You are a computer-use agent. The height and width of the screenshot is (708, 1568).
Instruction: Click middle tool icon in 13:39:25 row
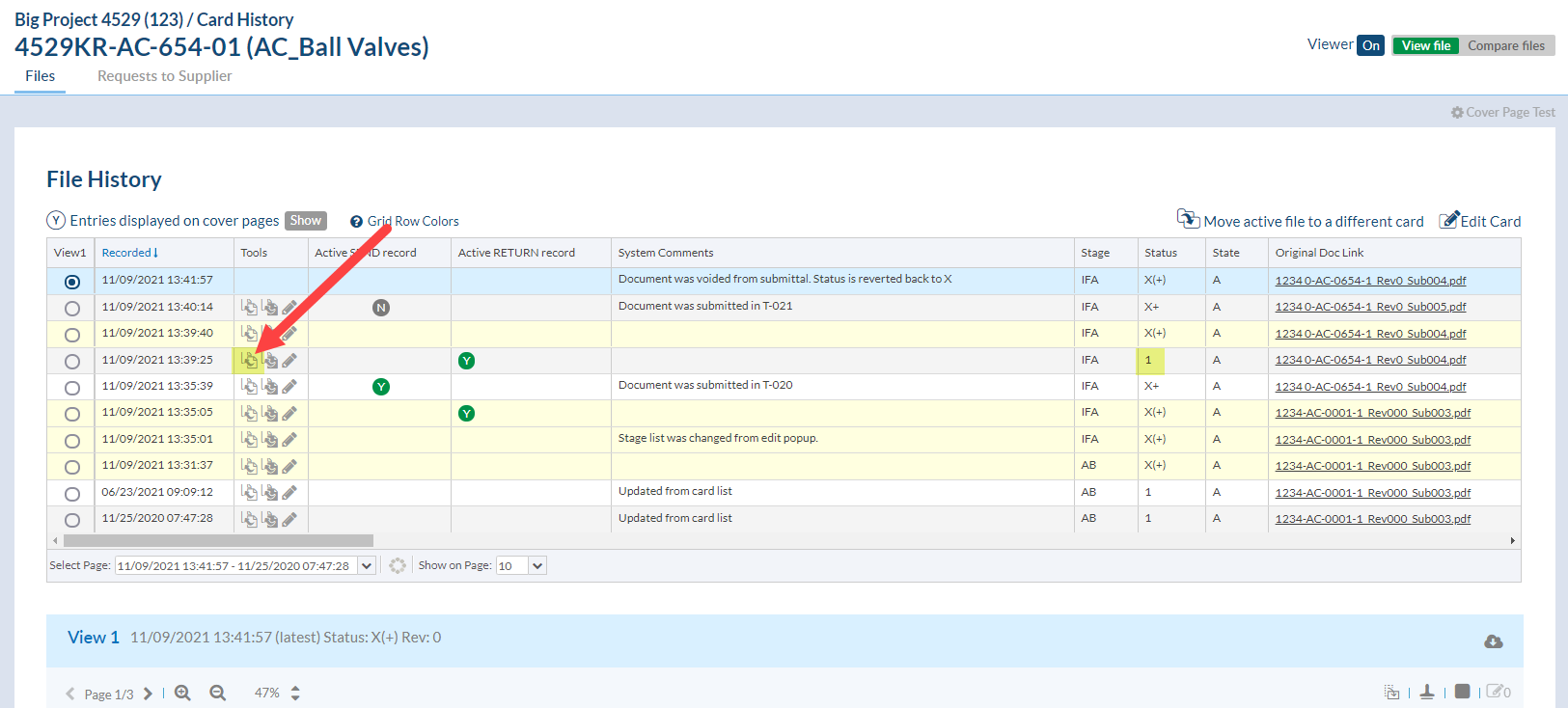[270, 360]
